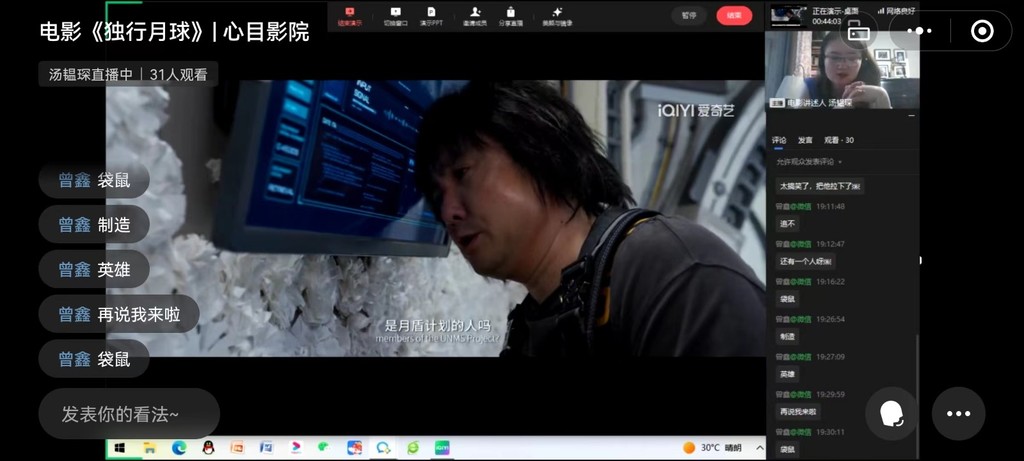The image size is (1024, 461).
Task: Click the floating comment 再说我来啦
Action: coord(119,315)
